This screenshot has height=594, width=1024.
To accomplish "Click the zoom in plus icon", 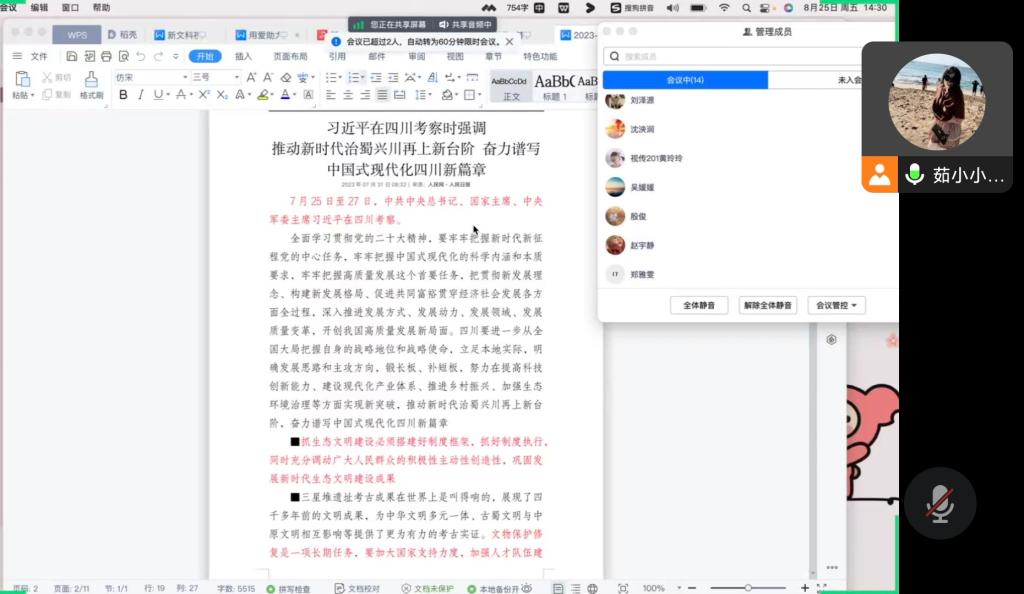I will (805, 588).
